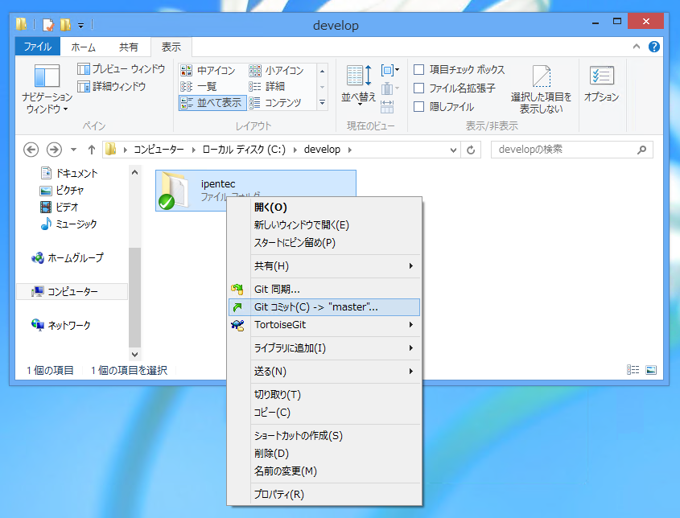This screenshot has height=518, width=680.
Task: Click ローカル ディスク (C:) breadcrumb
Action: [x=244, y=150]
